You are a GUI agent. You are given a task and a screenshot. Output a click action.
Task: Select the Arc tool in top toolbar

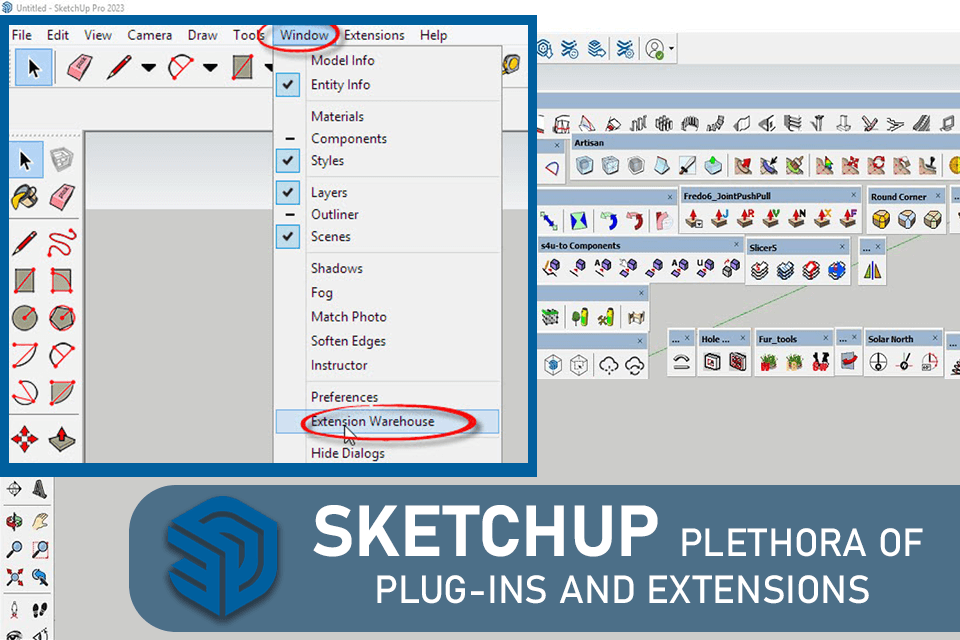(181, 67)
